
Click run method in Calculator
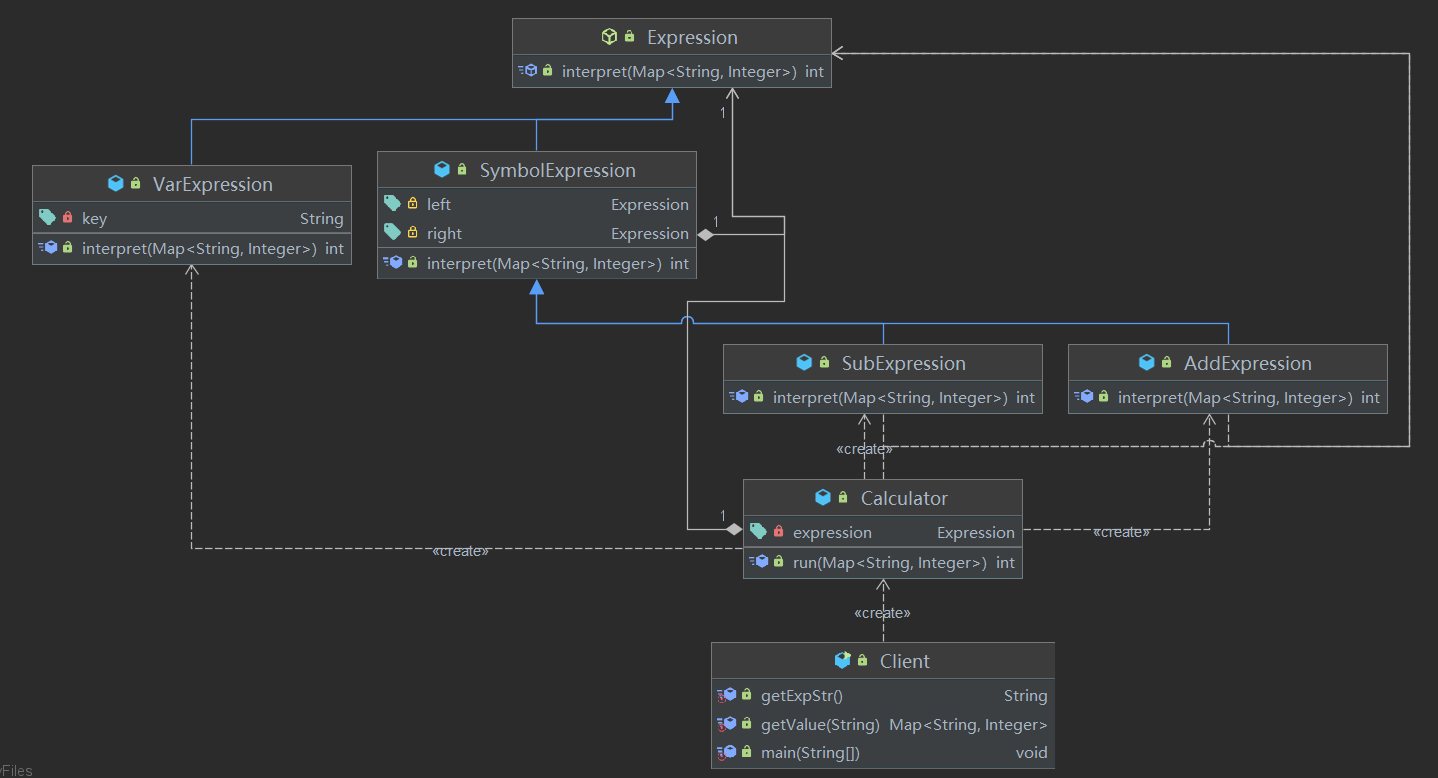882,562
